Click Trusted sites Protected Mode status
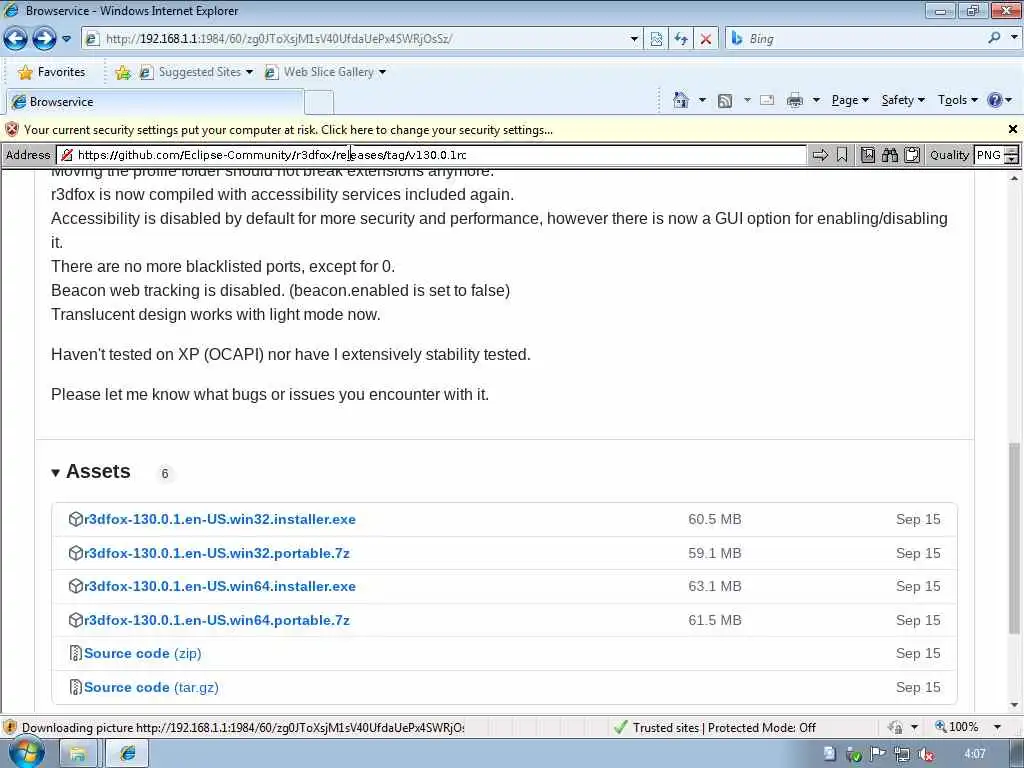 point(715,728)
